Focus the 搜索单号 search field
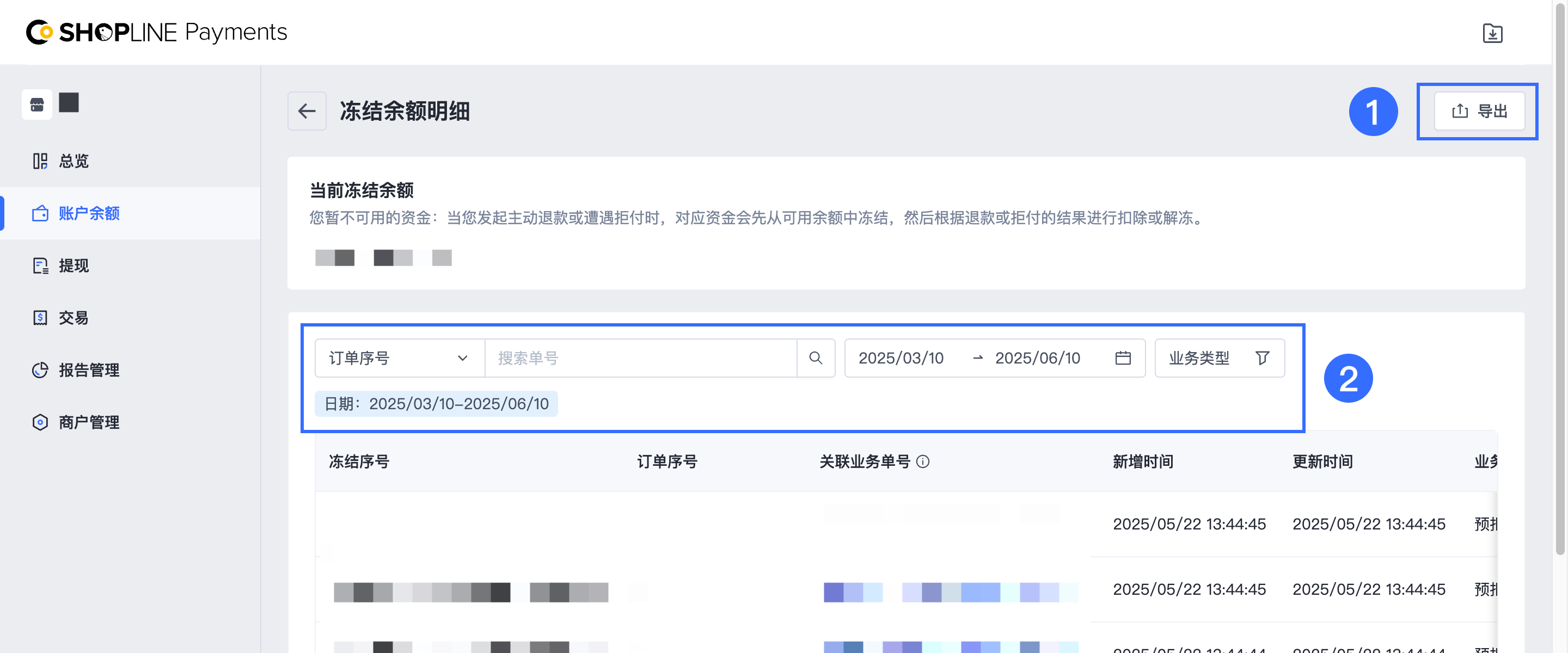 pyautogui.click(x=641, y=358)
